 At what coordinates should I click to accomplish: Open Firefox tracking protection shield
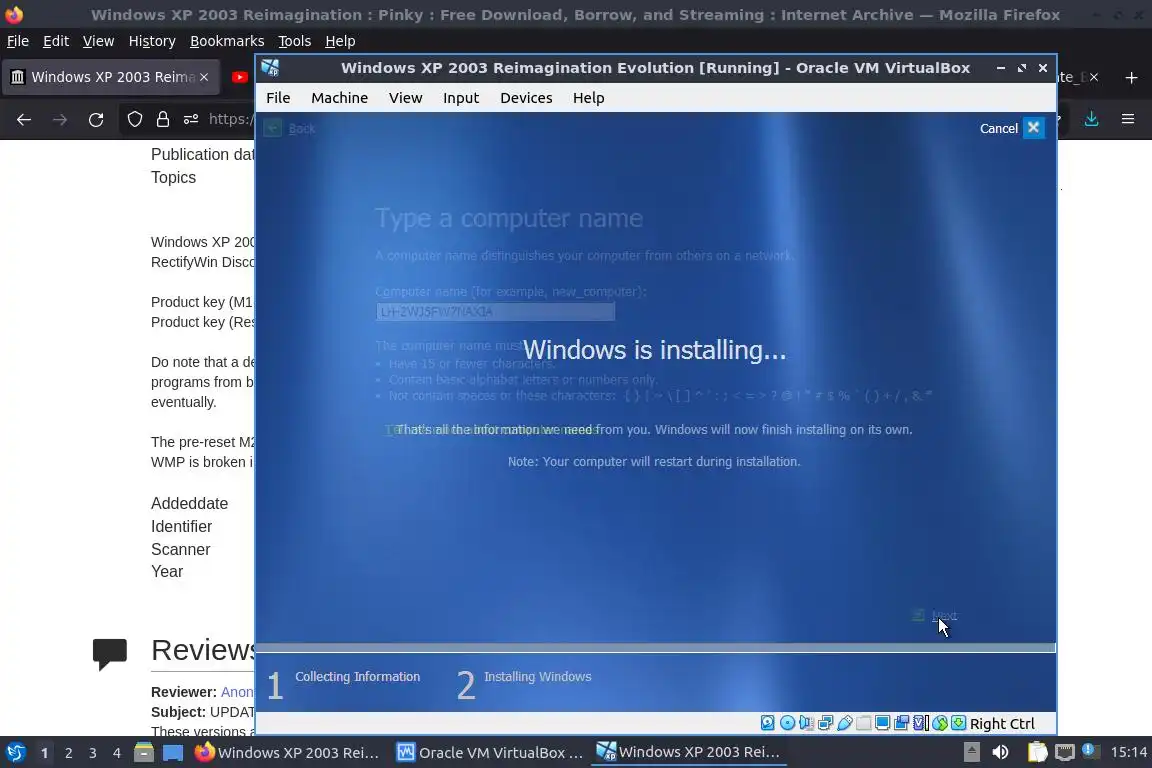pyautogui.click(x=134, y=119)
